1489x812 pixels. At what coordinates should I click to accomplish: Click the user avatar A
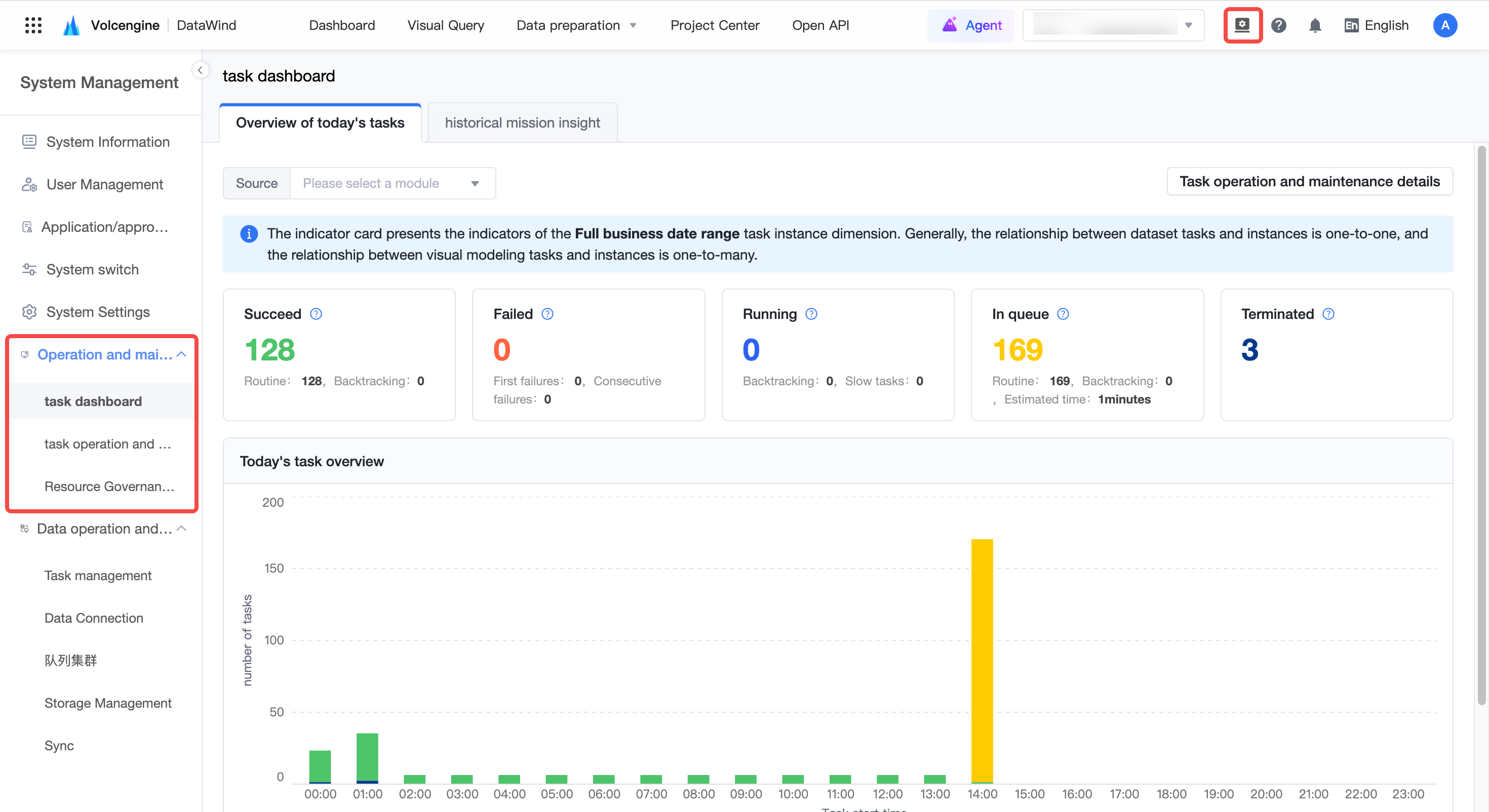click(1444, 25)
